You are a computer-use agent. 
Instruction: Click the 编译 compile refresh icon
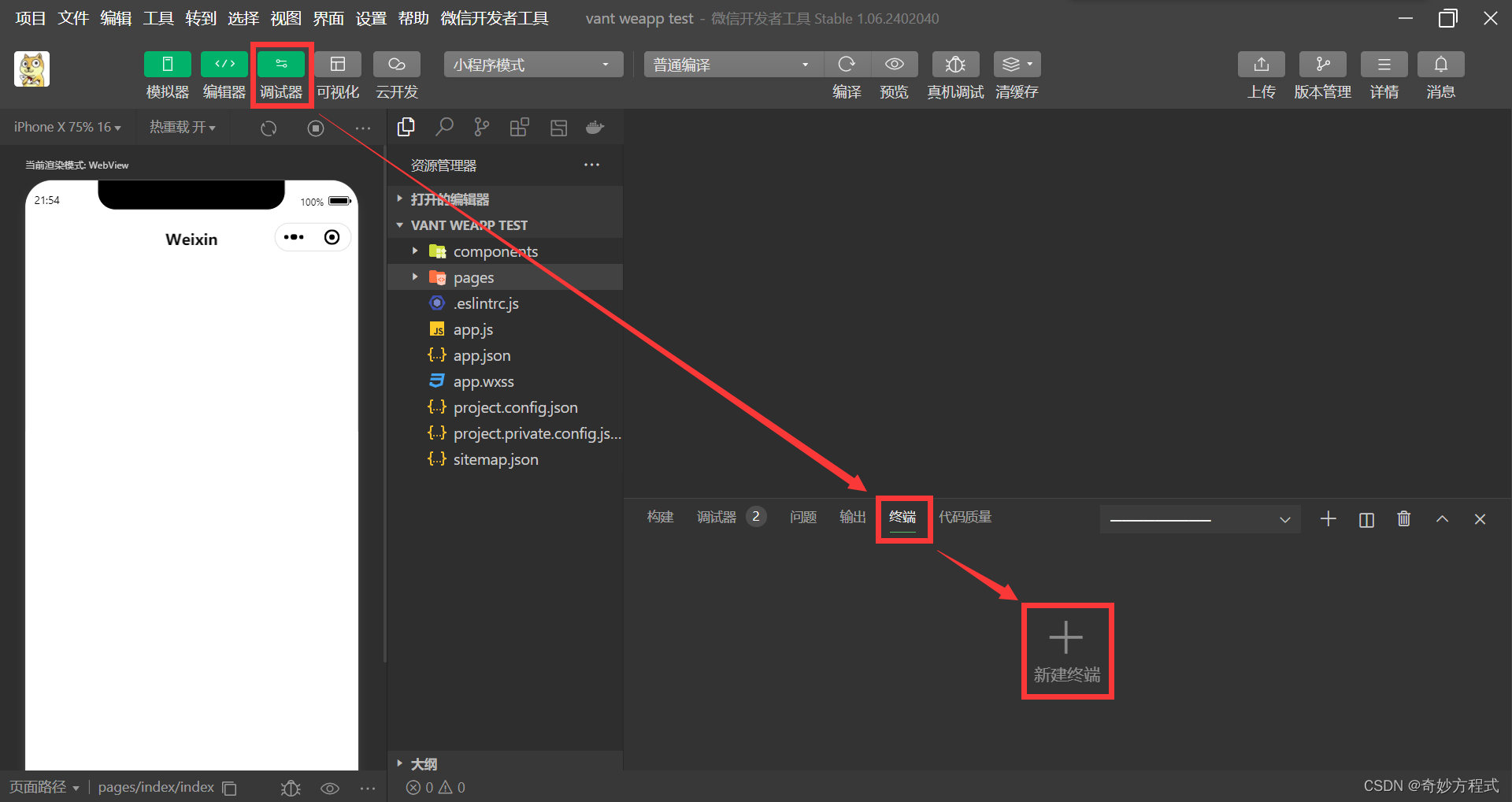point(847,64)
